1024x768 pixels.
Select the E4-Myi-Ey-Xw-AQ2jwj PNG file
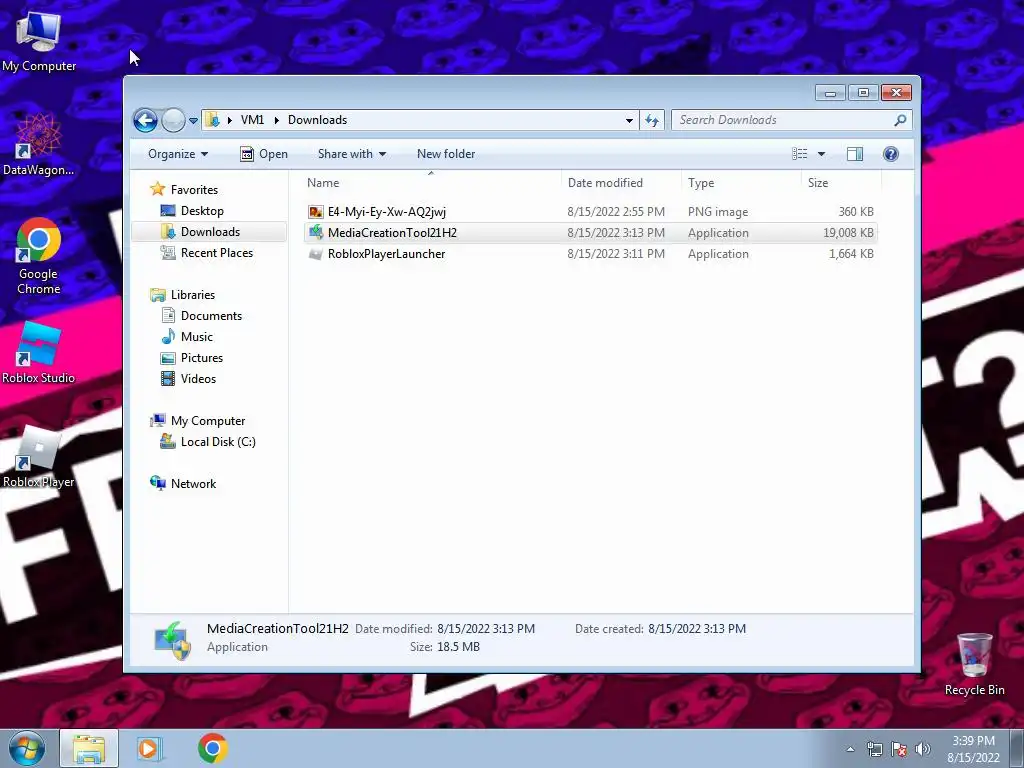pyautogui.click(x=590, y=212)
